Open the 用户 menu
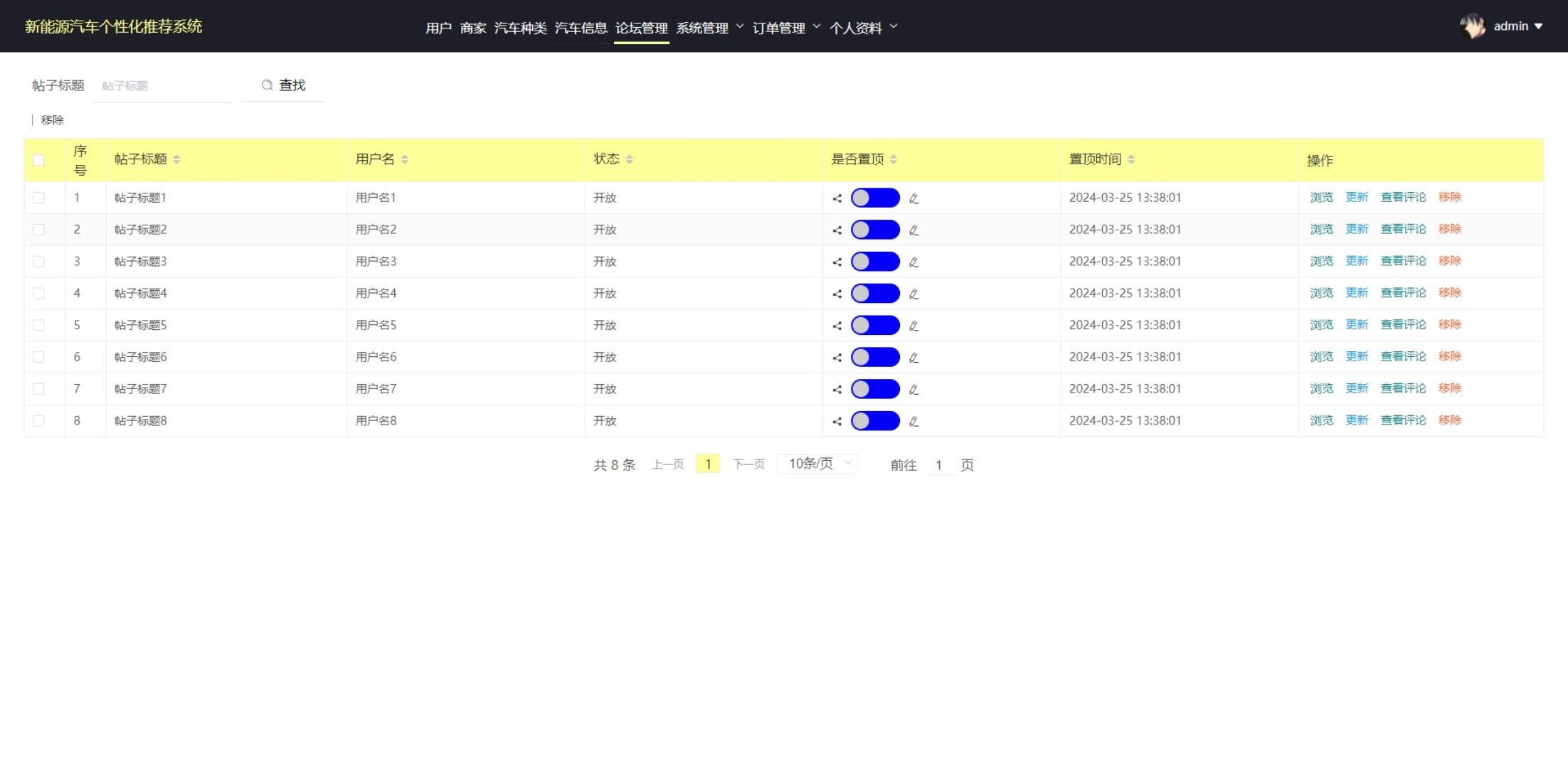This screenshot has height=768, width=1568. coord(438,28)
